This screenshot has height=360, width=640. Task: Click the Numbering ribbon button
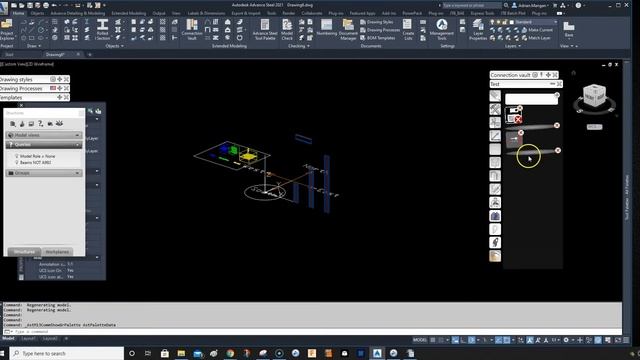tap(327, 28)
